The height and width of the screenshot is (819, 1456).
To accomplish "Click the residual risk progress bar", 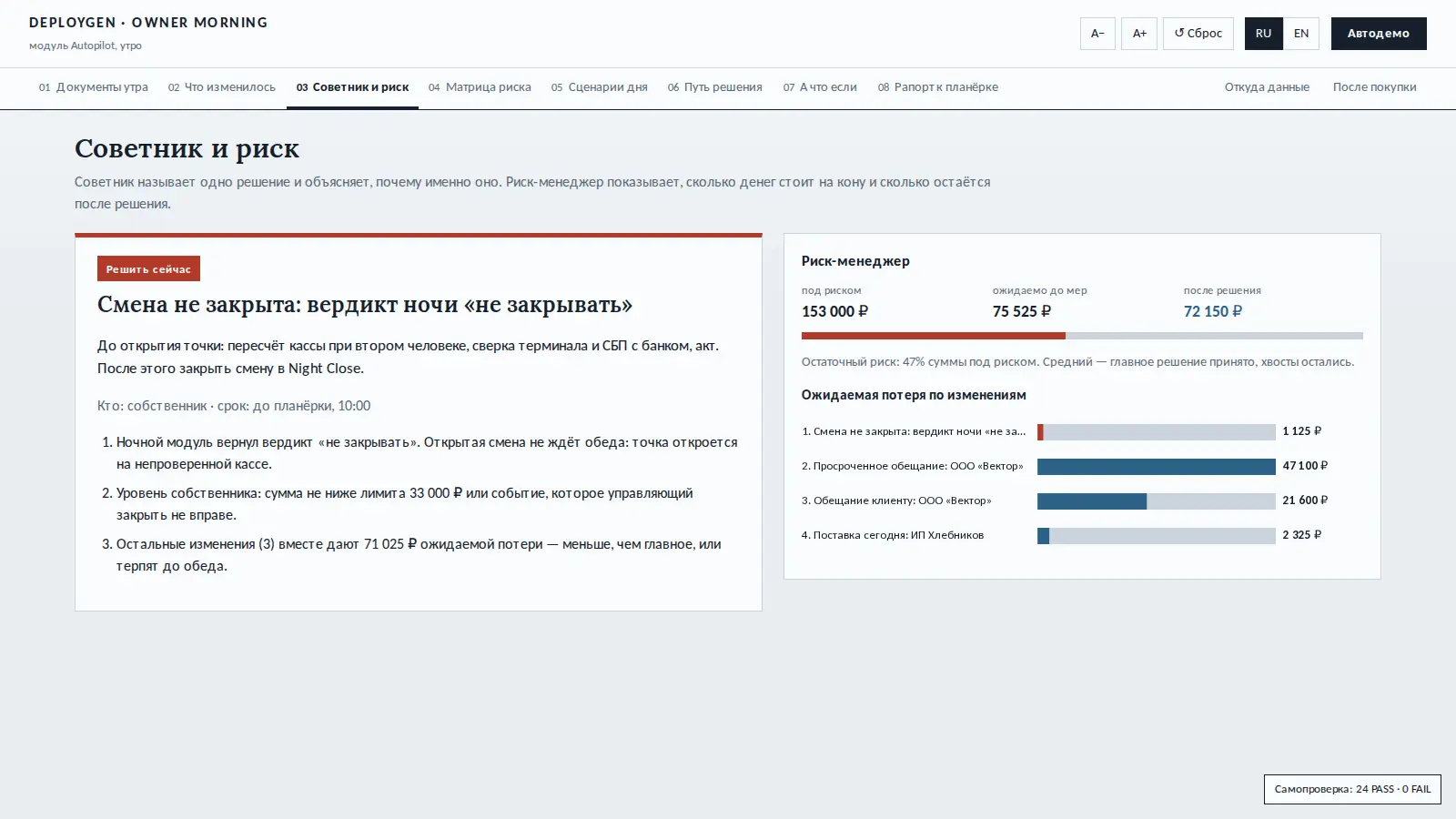I will point(1082,336).
